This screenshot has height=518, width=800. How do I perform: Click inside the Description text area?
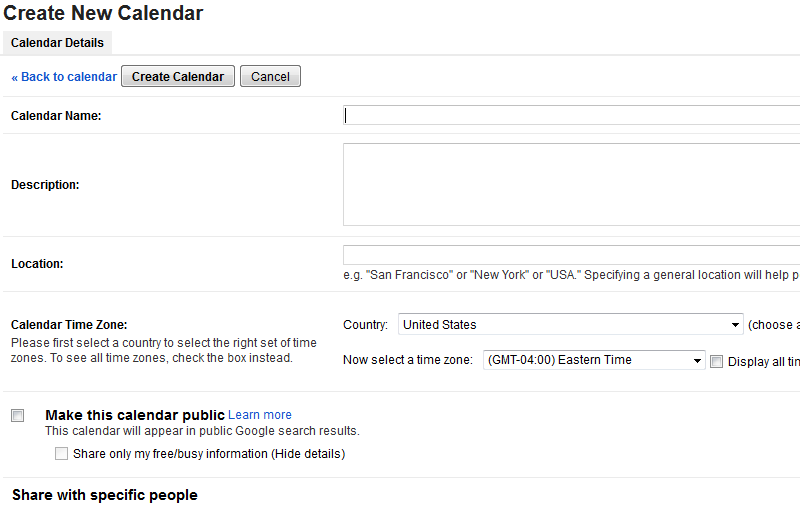pos(570,184)
